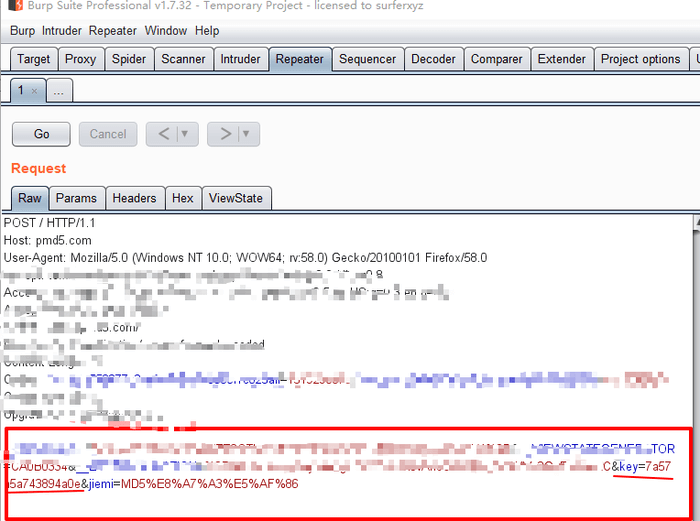Open the Intruder menu in the menu bar
The width and height of the screenshot is (700, 521).
[x=62, y=31]
